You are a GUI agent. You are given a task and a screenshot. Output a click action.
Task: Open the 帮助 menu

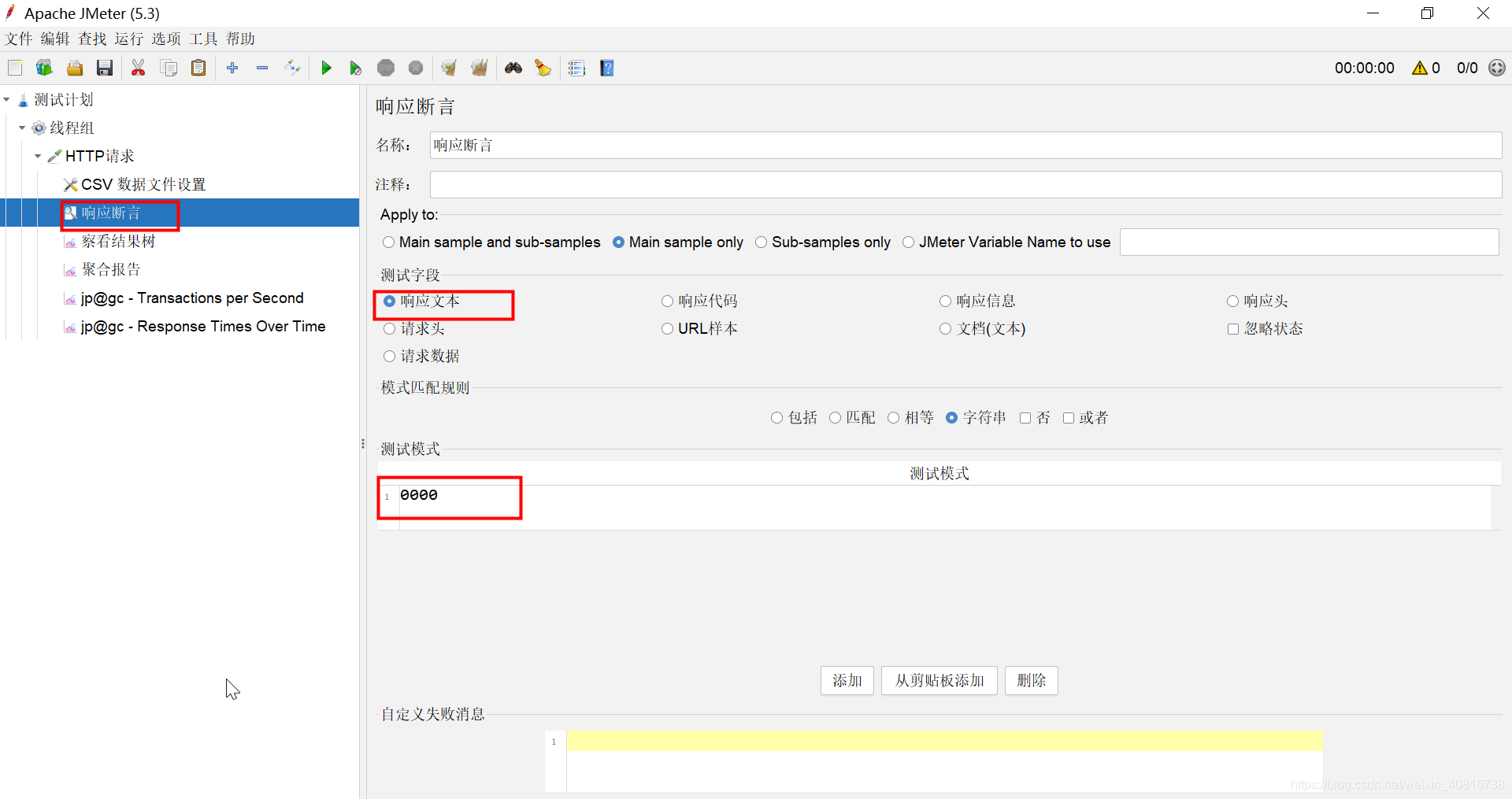[240, 39]
